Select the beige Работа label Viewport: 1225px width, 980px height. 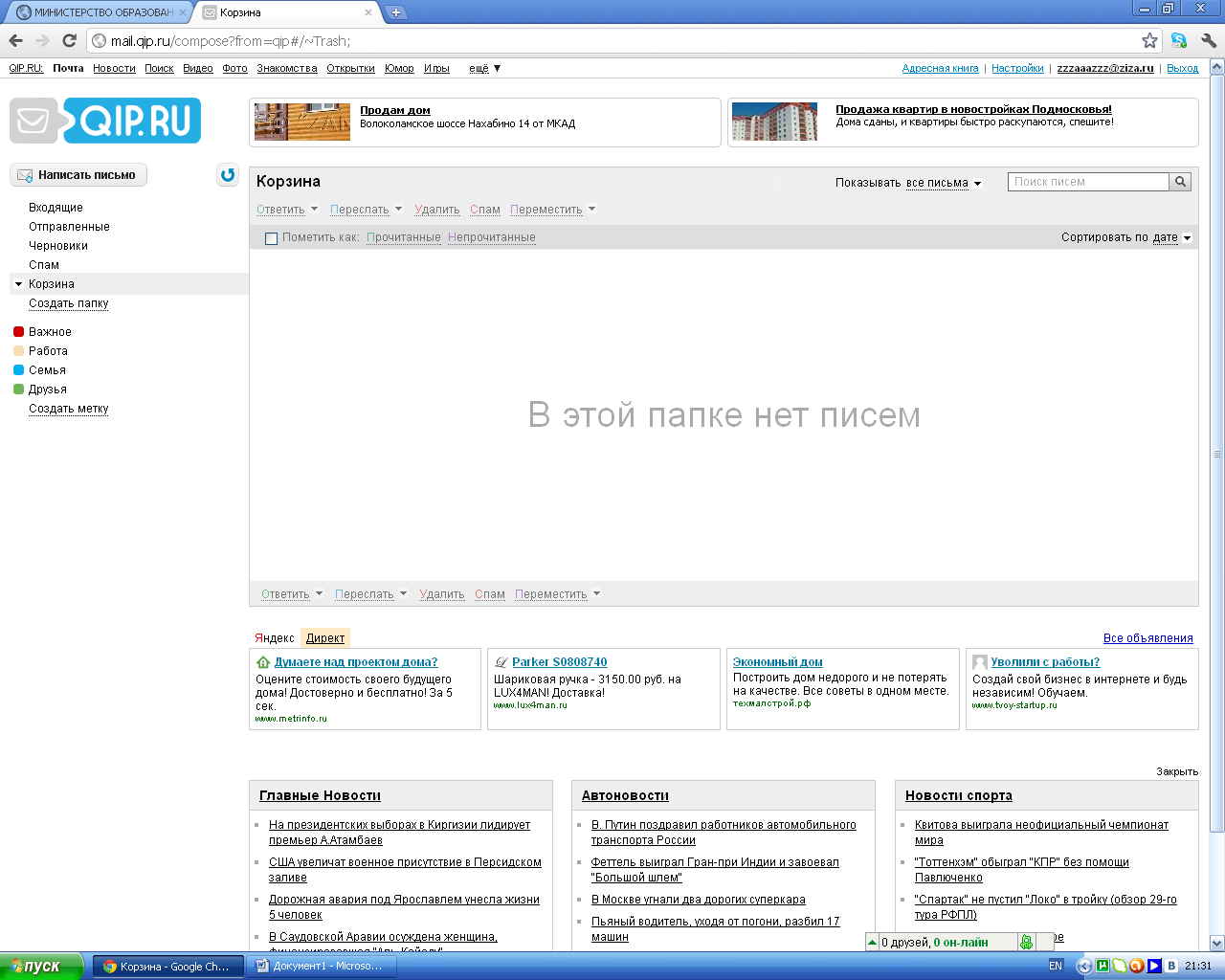click(x=40, y=351)
